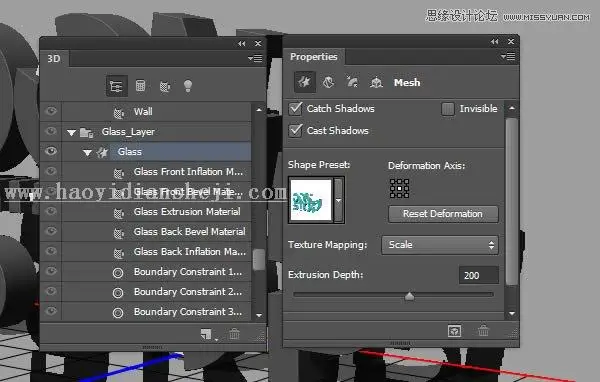Collapse the Glass_Layer tree node

coord(71,133)
